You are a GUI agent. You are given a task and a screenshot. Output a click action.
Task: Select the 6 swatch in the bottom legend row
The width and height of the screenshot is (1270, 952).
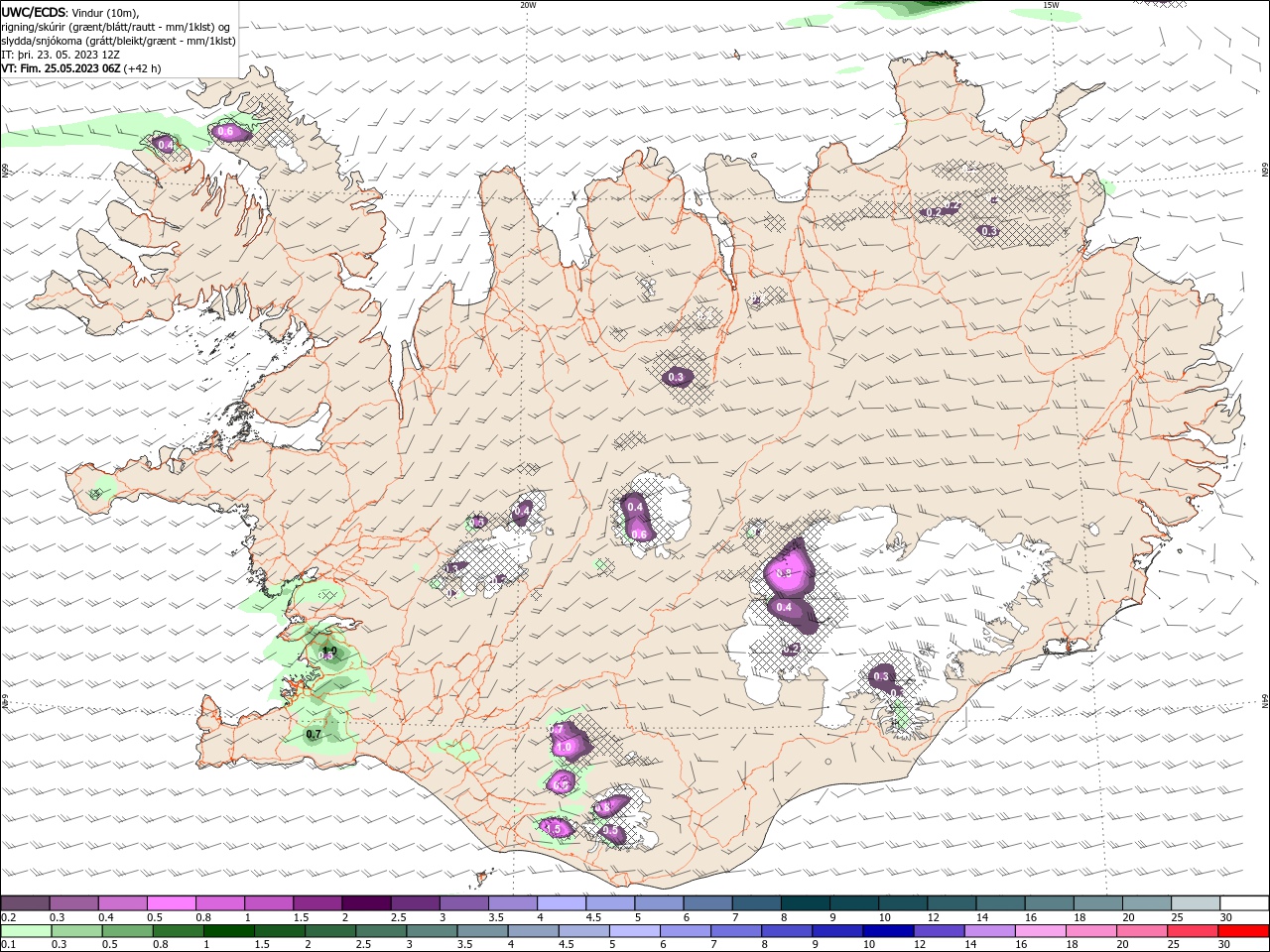coord(686,931)
